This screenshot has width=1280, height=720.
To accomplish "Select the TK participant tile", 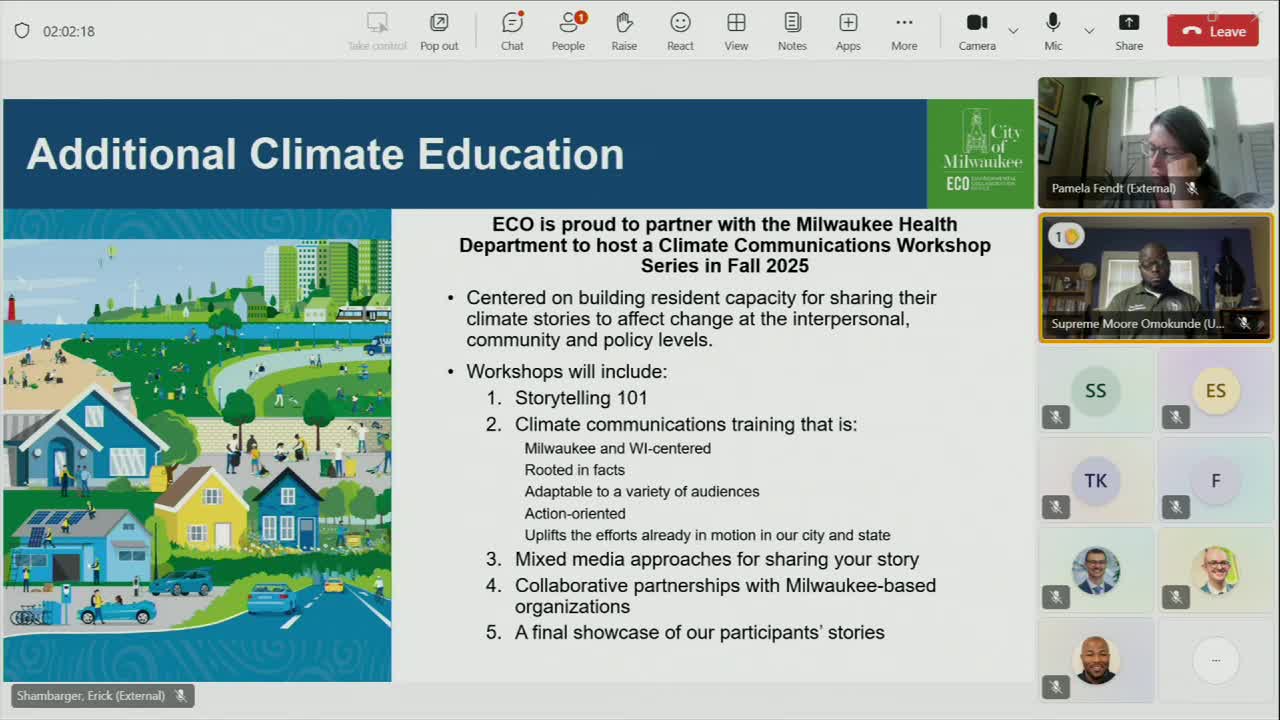I will [1096, 481].
